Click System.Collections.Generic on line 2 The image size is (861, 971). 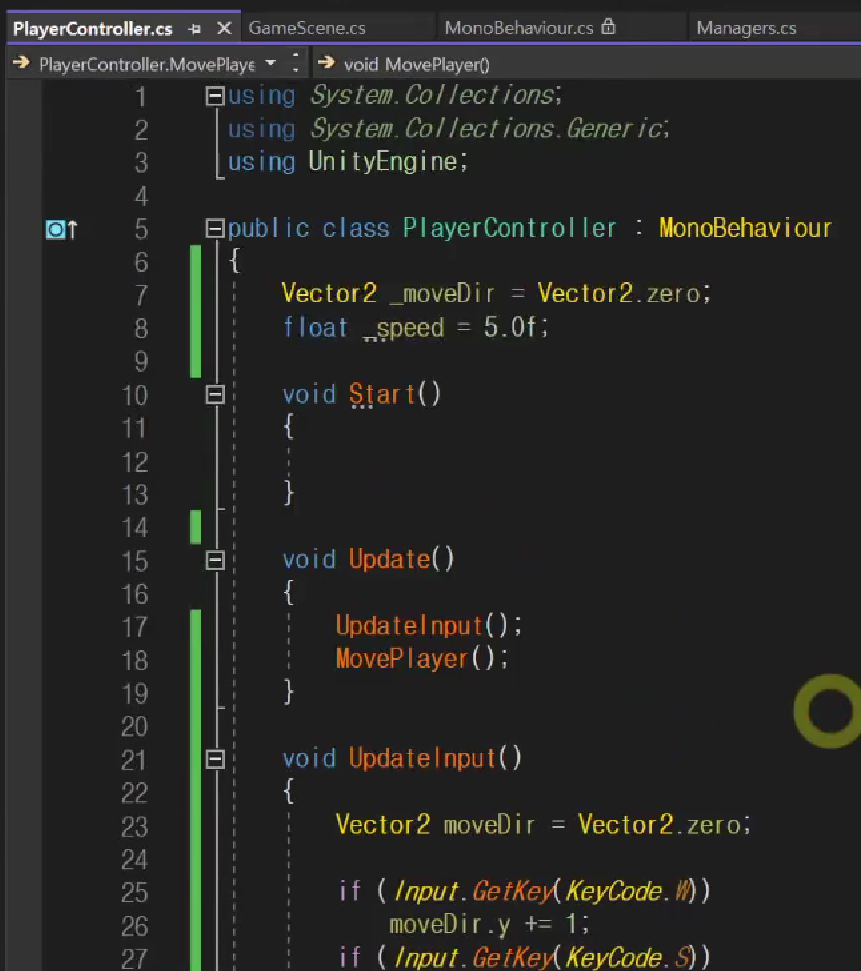point(486,129)
